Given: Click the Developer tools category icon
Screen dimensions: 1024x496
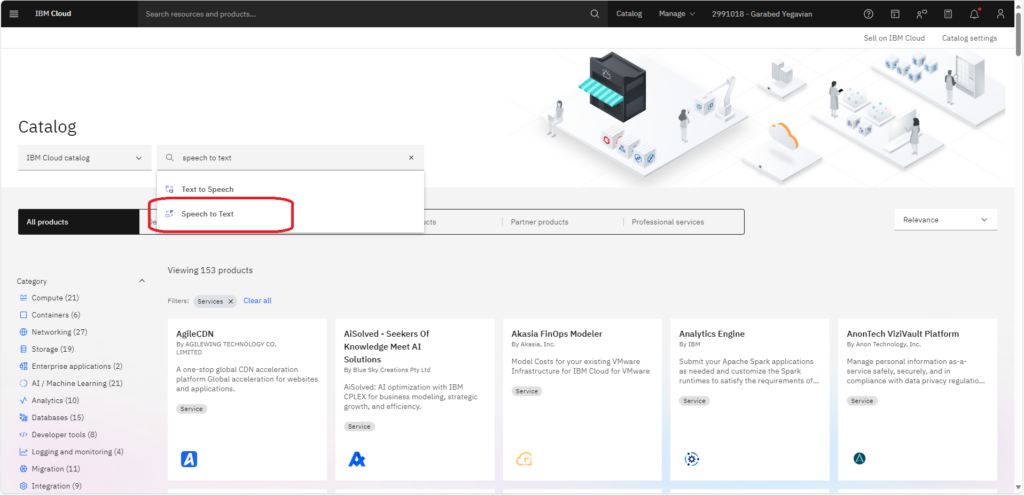Looking at the screenshot, I should tap(24, 435).
